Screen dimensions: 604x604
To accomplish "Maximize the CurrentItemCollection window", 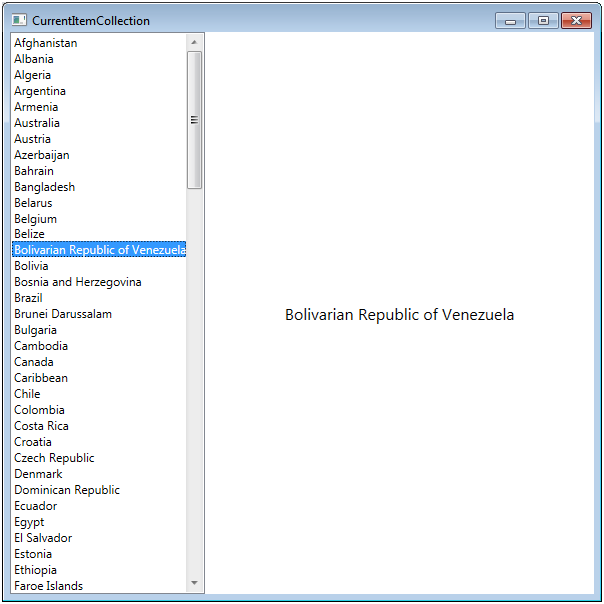I will [543, 21].
